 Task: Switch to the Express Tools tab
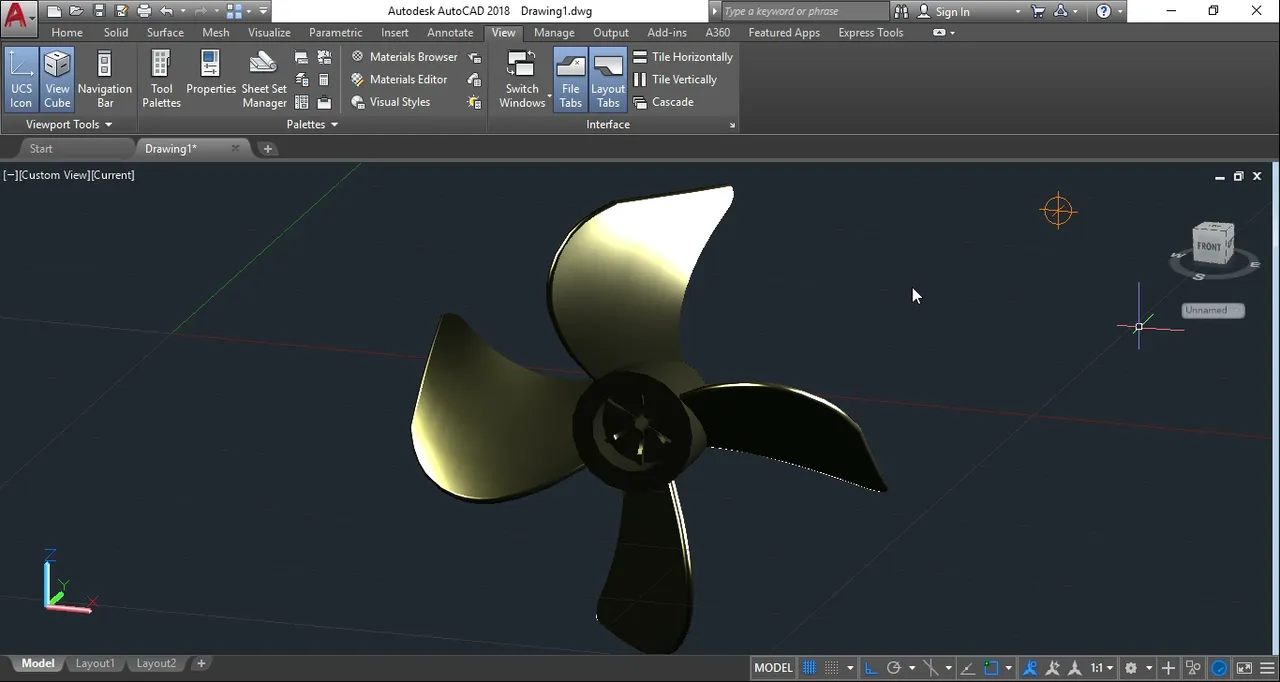tap(870, 32)
